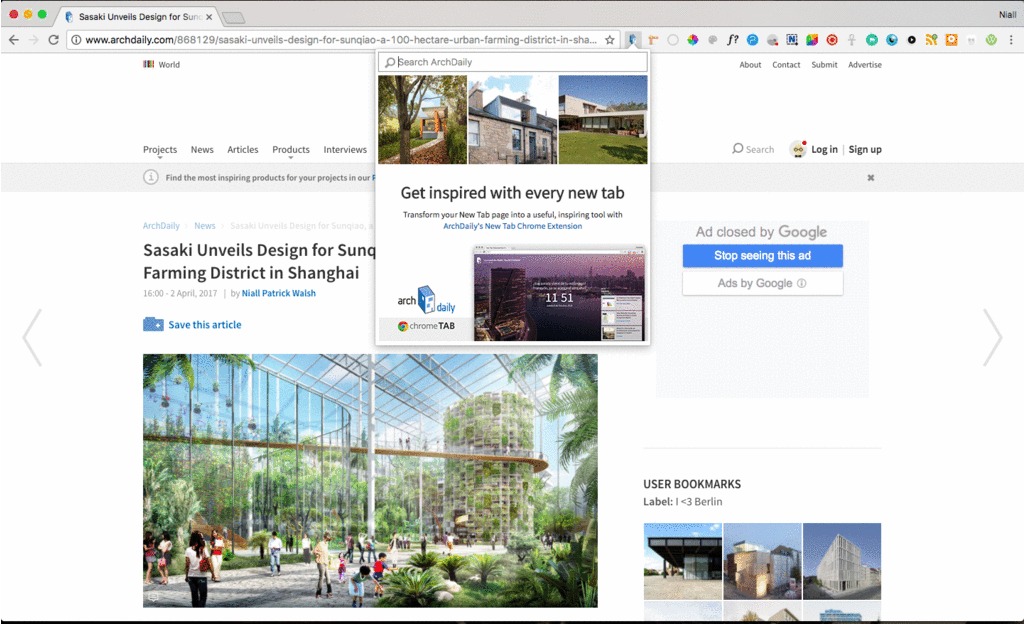The width and height of the screenshot is (1024, 624).
Task: Click inside the Search ArchDaily input field
Action: pyautogui.click(x=512, y=61)
